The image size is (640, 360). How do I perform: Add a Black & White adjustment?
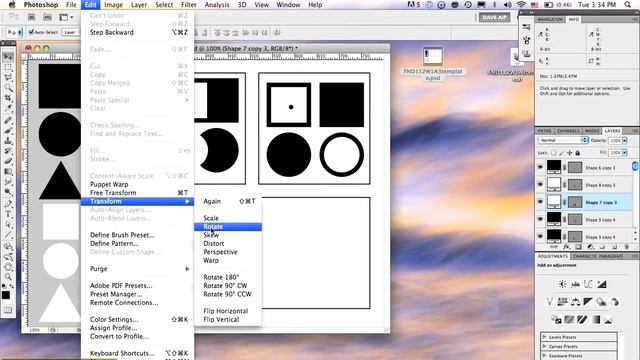point(588,302)
